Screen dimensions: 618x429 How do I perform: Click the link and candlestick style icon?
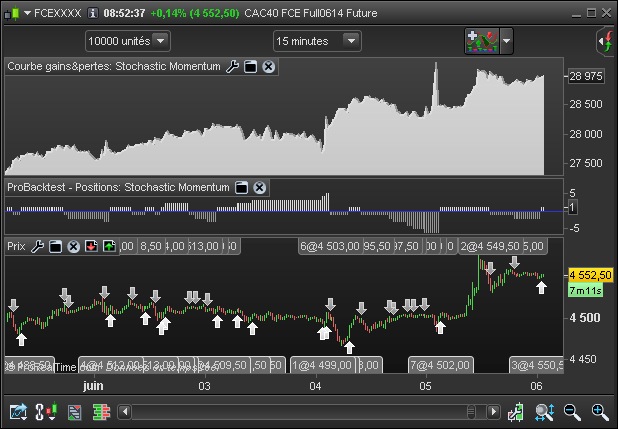pyautogui.click(x=46, y=412)
